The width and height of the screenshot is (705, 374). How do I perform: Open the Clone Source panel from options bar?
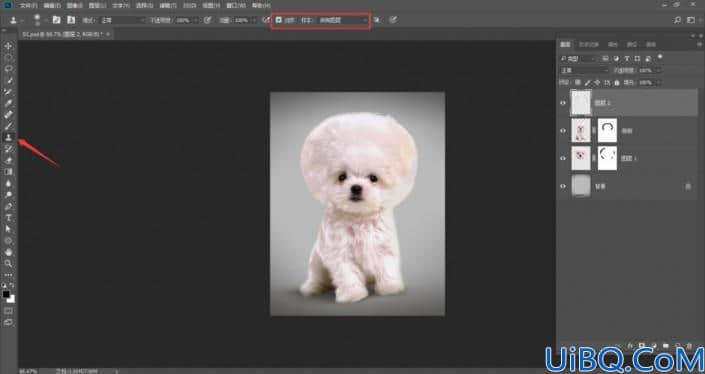[71, 20]
